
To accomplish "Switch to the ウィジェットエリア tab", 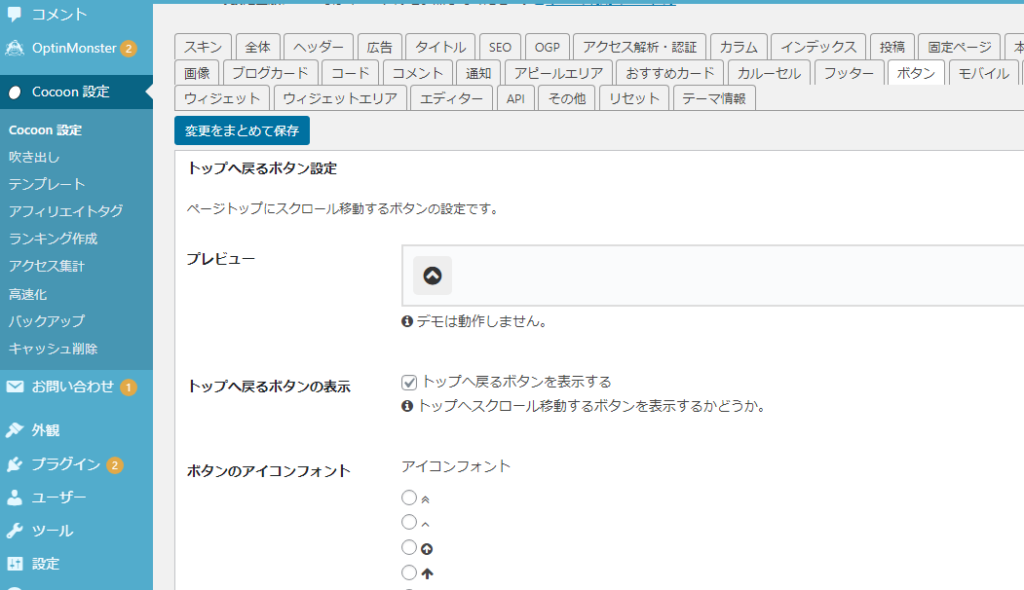I will [340, 99].
